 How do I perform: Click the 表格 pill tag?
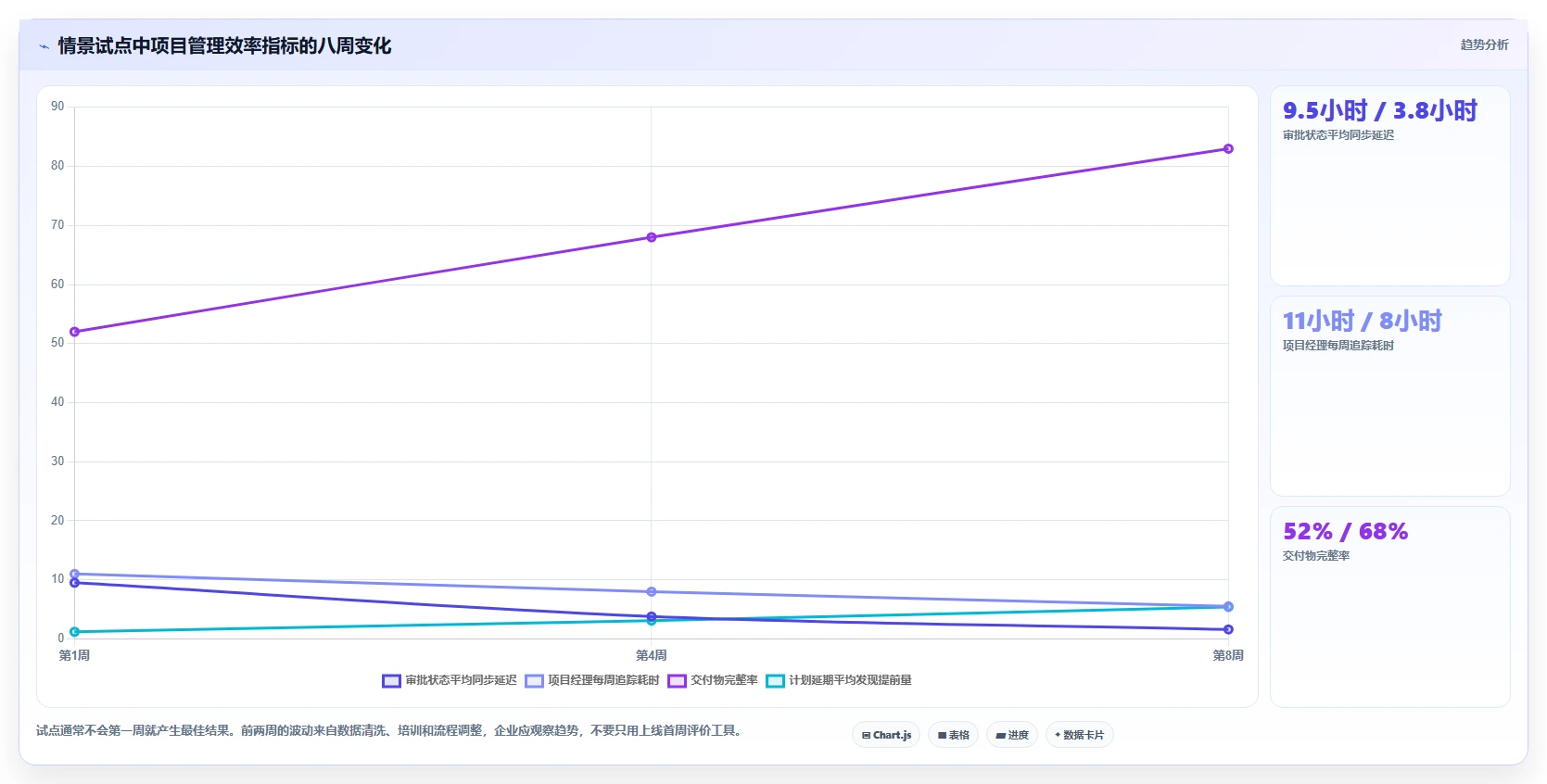pyautogui.click(x=953, y=735)
